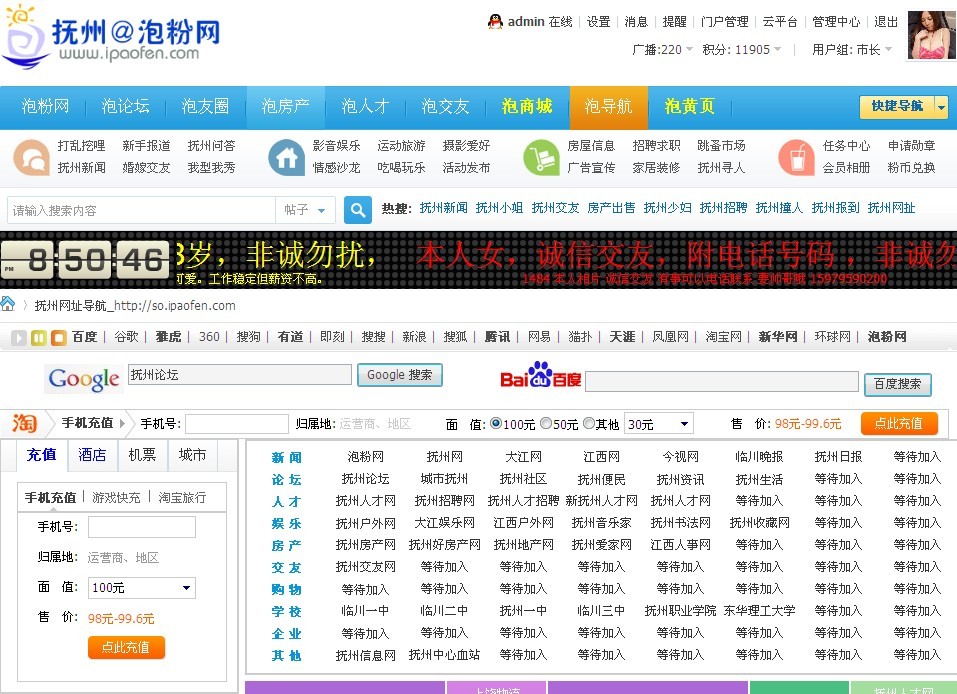Click the 新华网 search engine link

[x=778, y=337]
